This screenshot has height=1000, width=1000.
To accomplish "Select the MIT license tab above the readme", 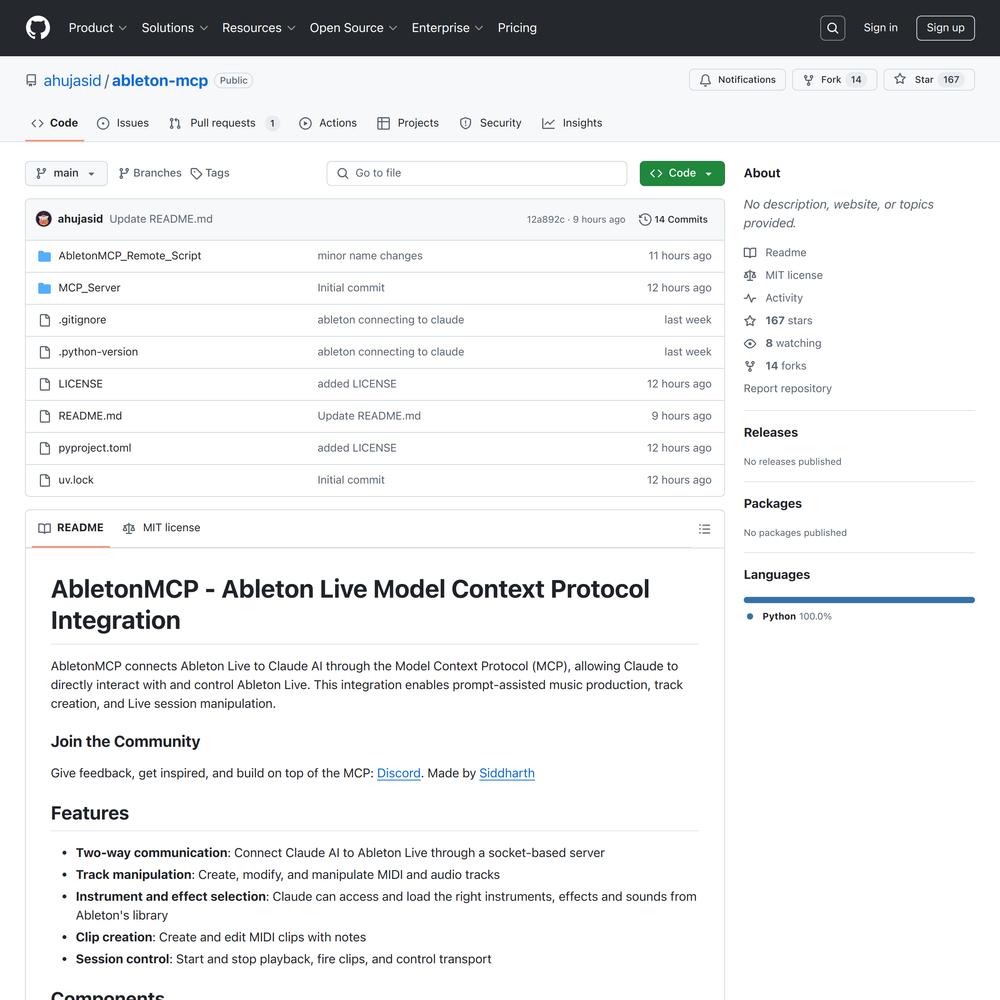I will (161, 528).
